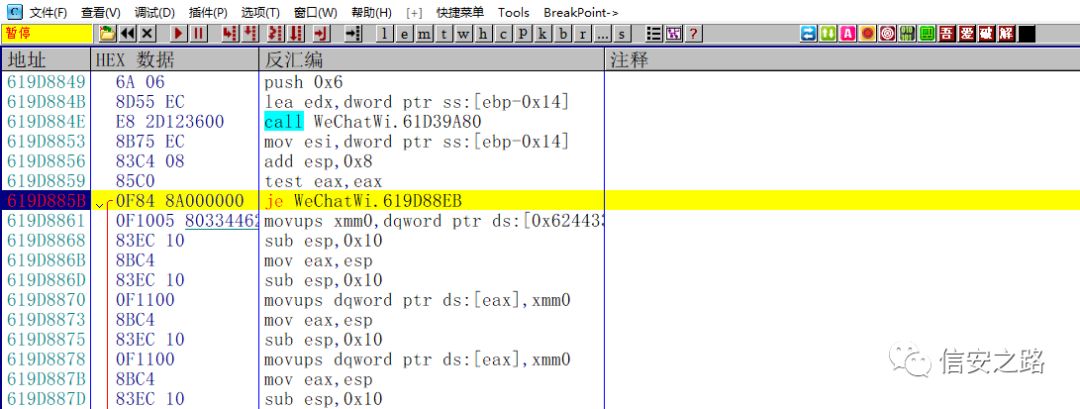Image resolution: width=1080 pixels, height=409 pixels.
Task: Click the Run program play icon
Action: pyautogui.click(x=179, y=33)
